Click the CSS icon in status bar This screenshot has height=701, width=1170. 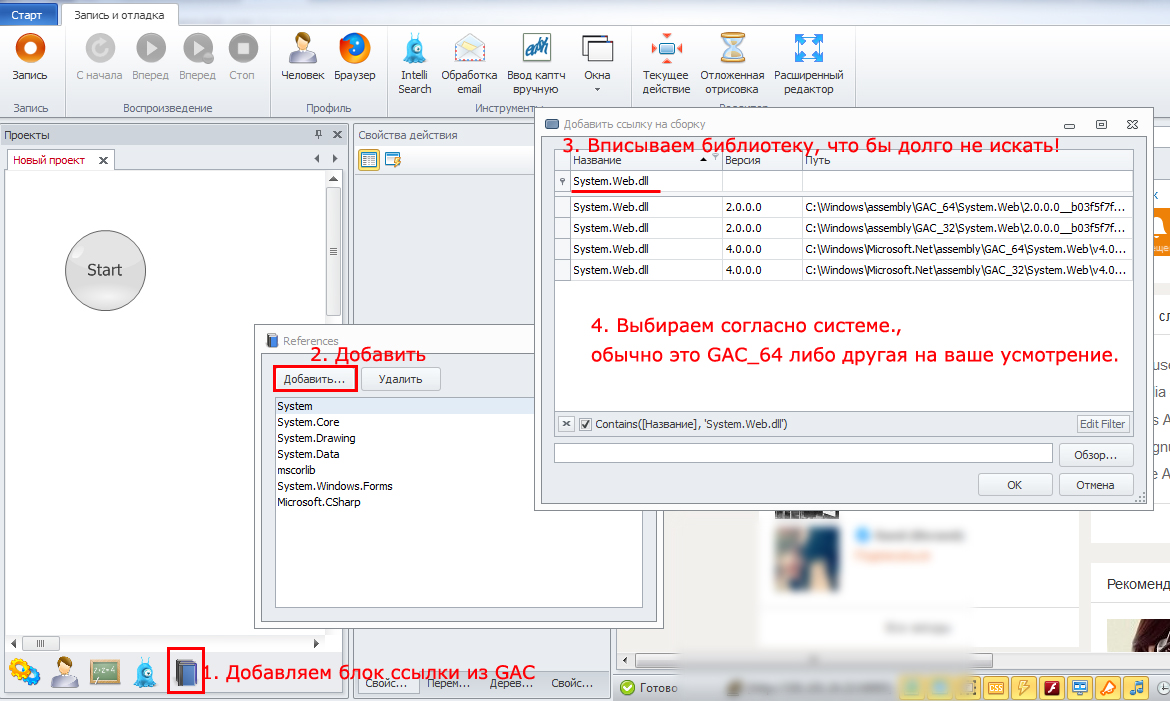click(996, 688)
